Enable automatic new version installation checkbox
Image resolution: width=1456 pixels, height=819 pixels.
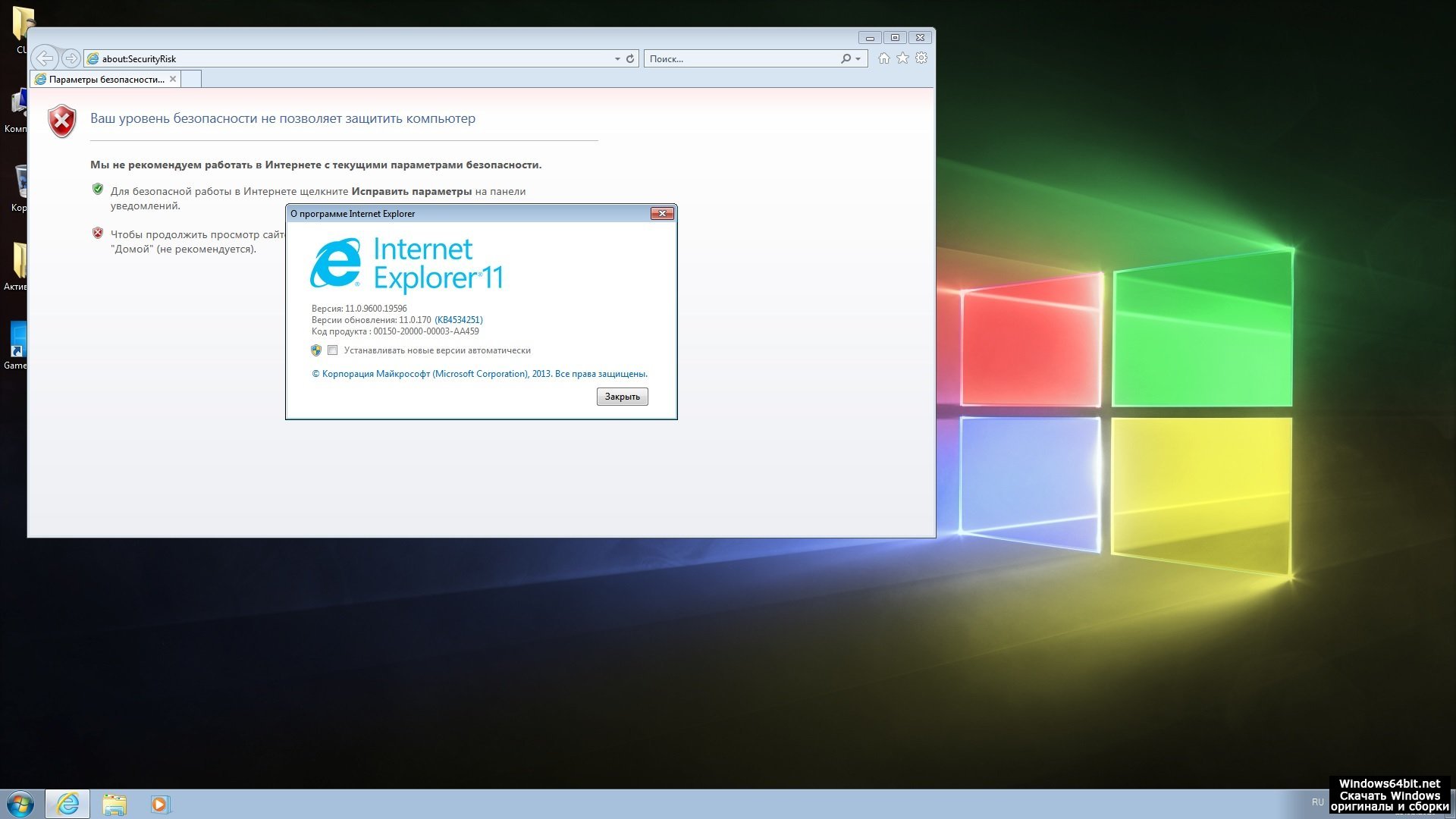click(x=332, y=350)
